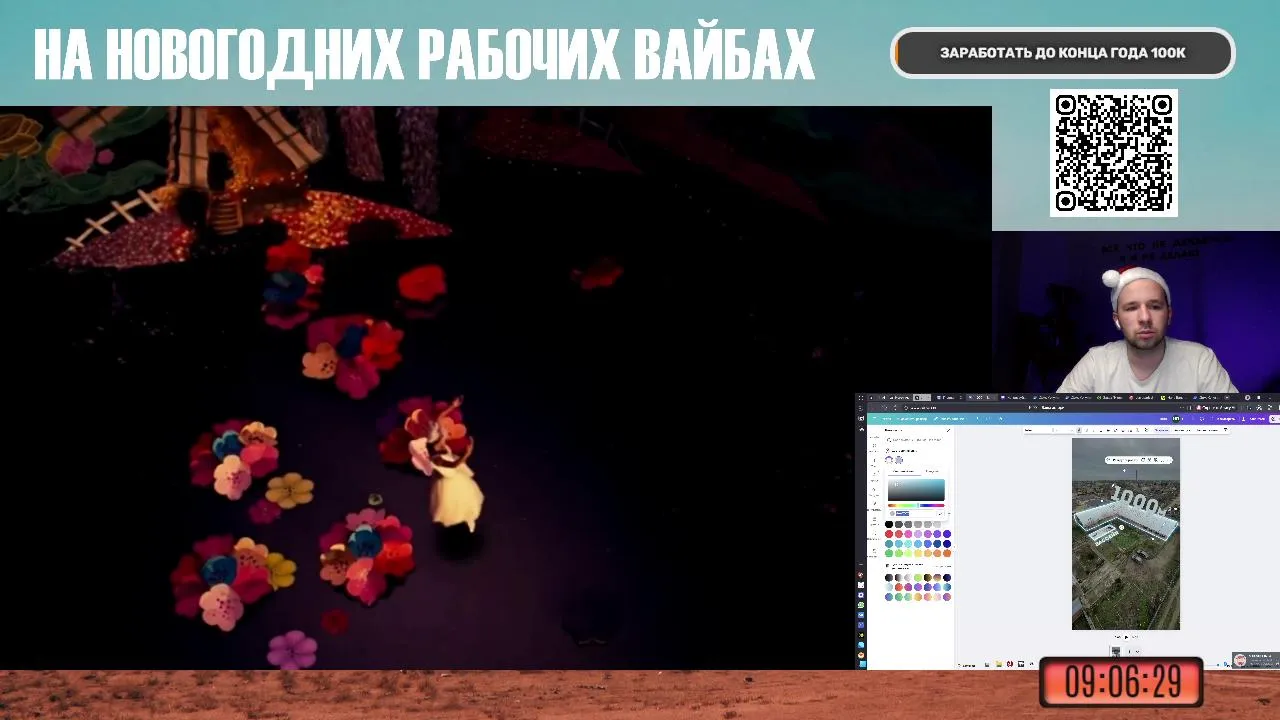Image resolution: width=1280 pixels, height=720 pixels.
Task: Pick the solid black default color swatch
Action: pyautogui.click(x=889, y=524)
